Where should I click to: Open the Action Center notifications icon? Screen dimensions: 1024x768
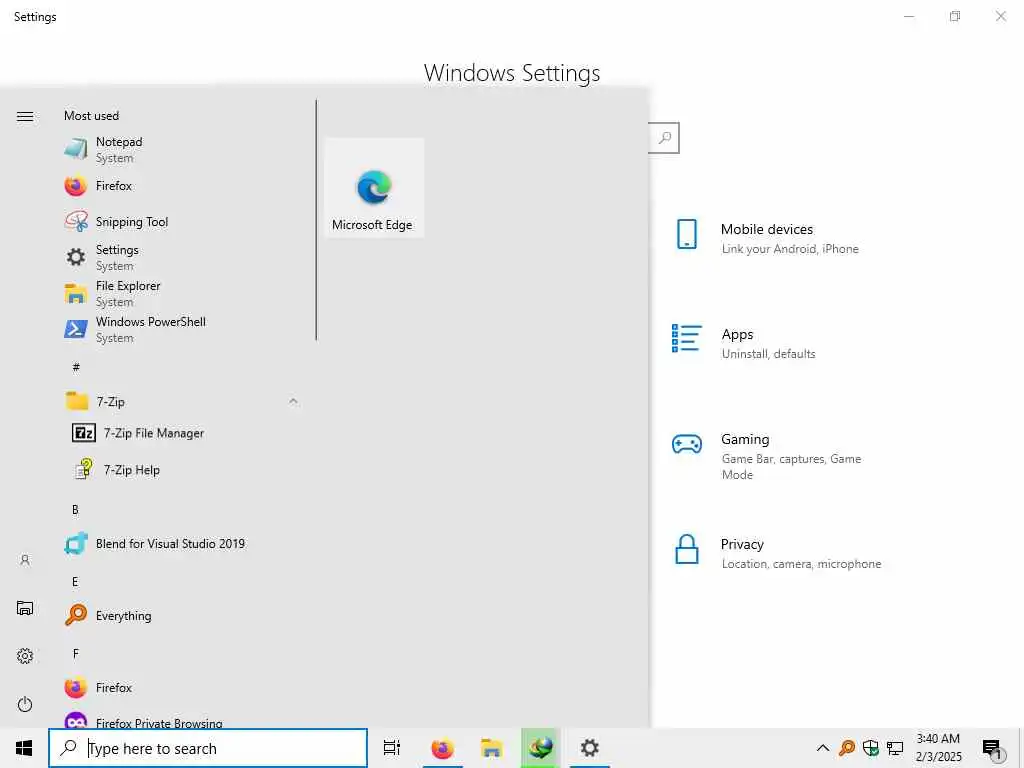[x=993, y=748]
